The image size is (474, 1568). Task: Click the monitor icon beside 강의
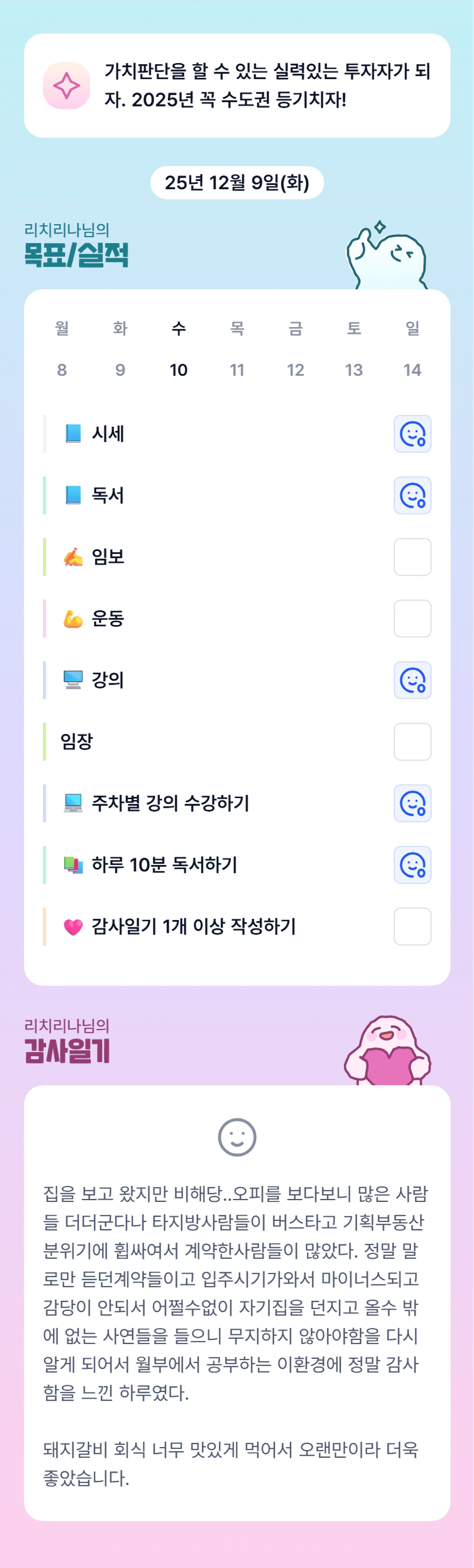pos(73,680)
